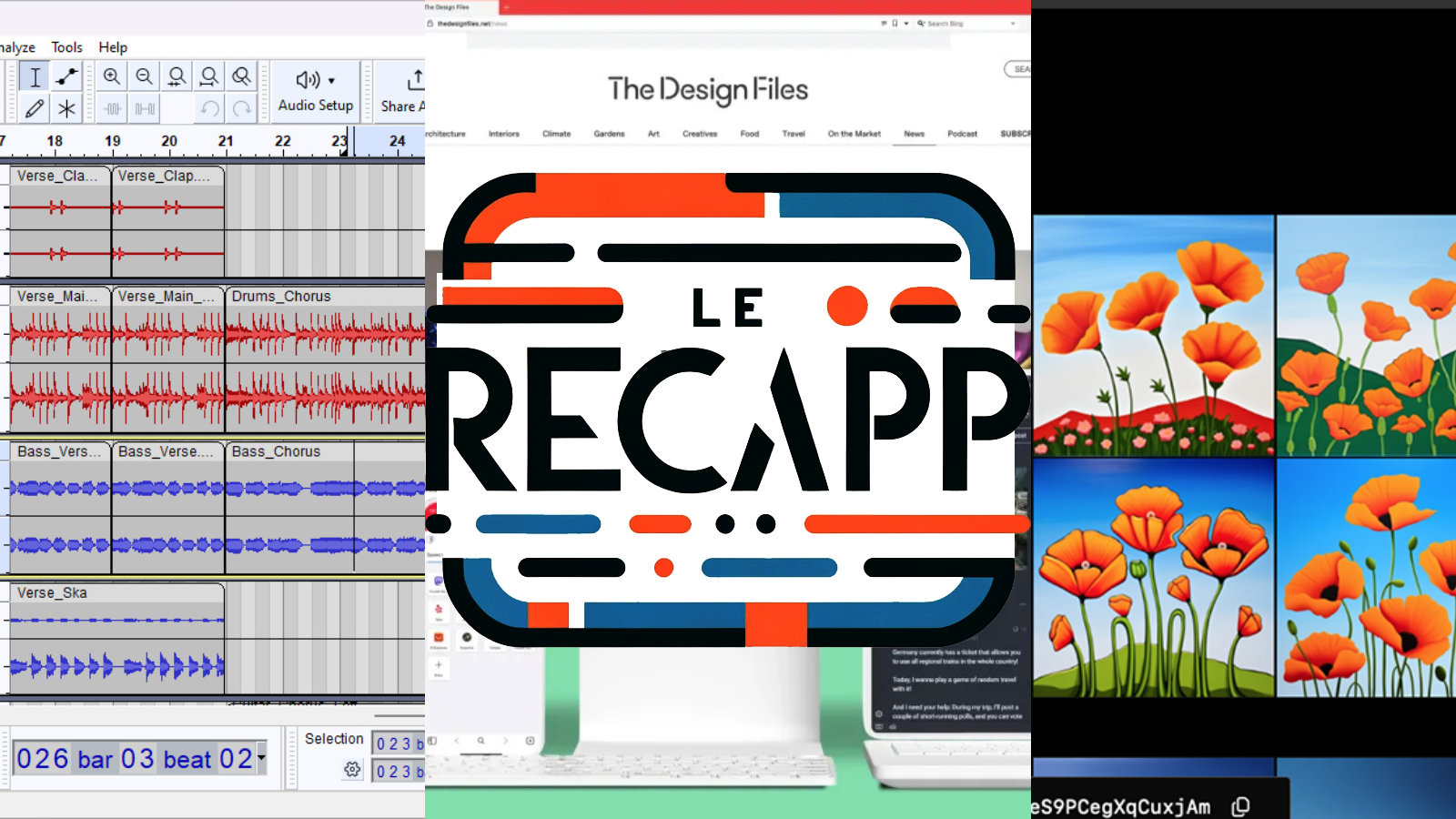Fit selection to width

click(x=177, y=77)
